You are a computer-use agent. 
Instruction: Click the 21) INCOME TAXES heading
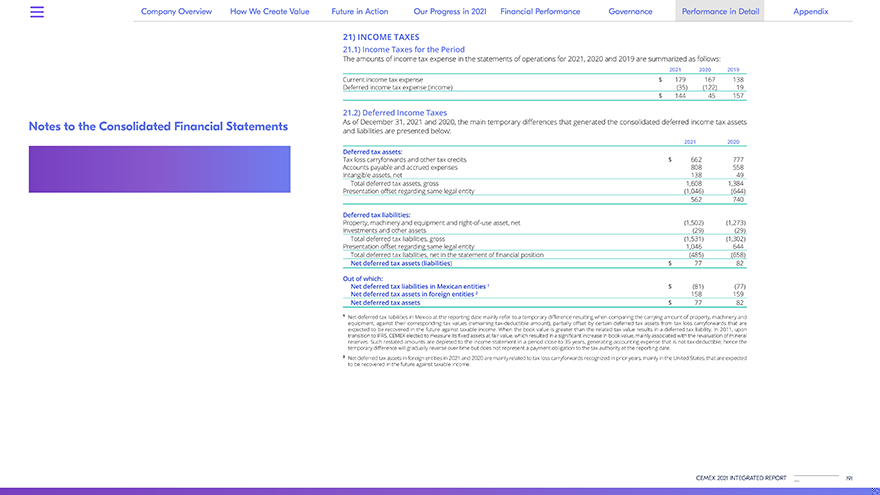point(381,37)
